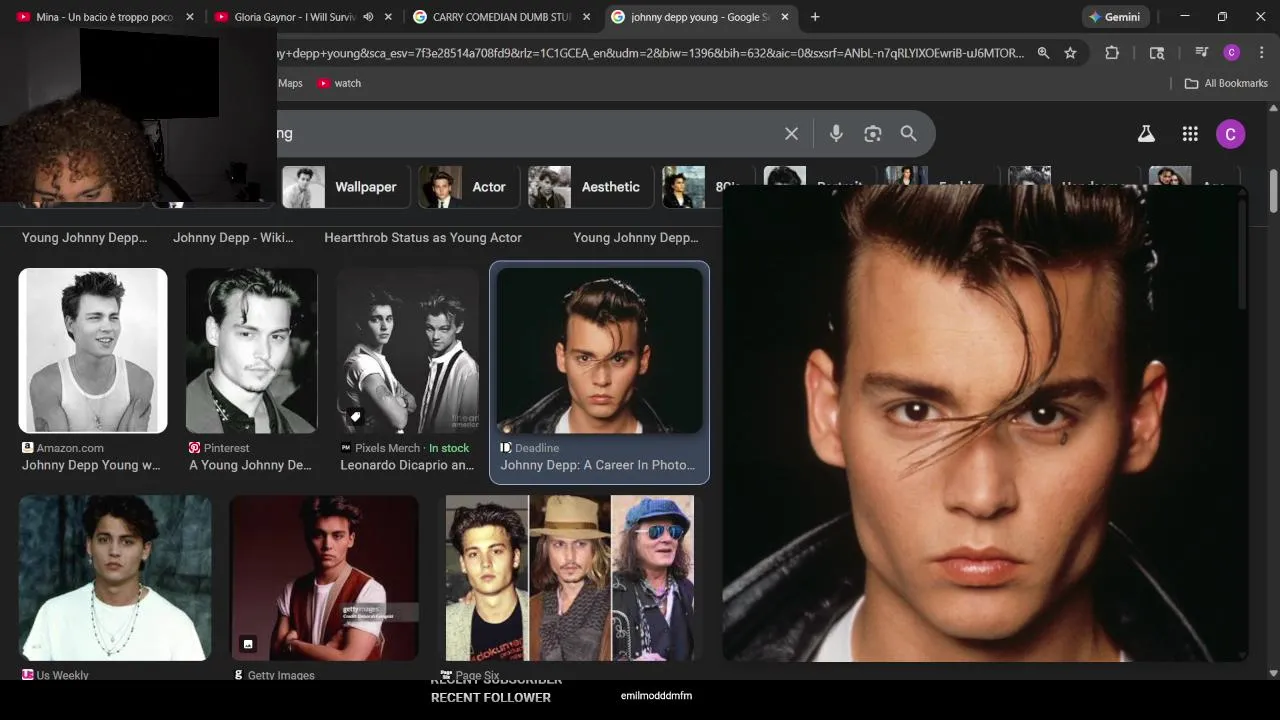Close the CARRY COMEDIAN tab
This screenshot has height=720, width=1280.
(586, 17)
